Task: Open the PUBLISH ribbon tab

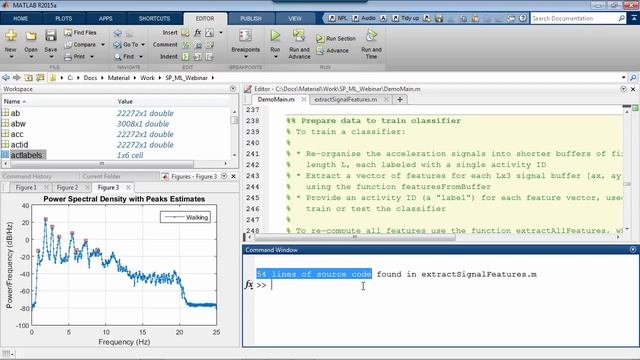Action: (251, 19)
